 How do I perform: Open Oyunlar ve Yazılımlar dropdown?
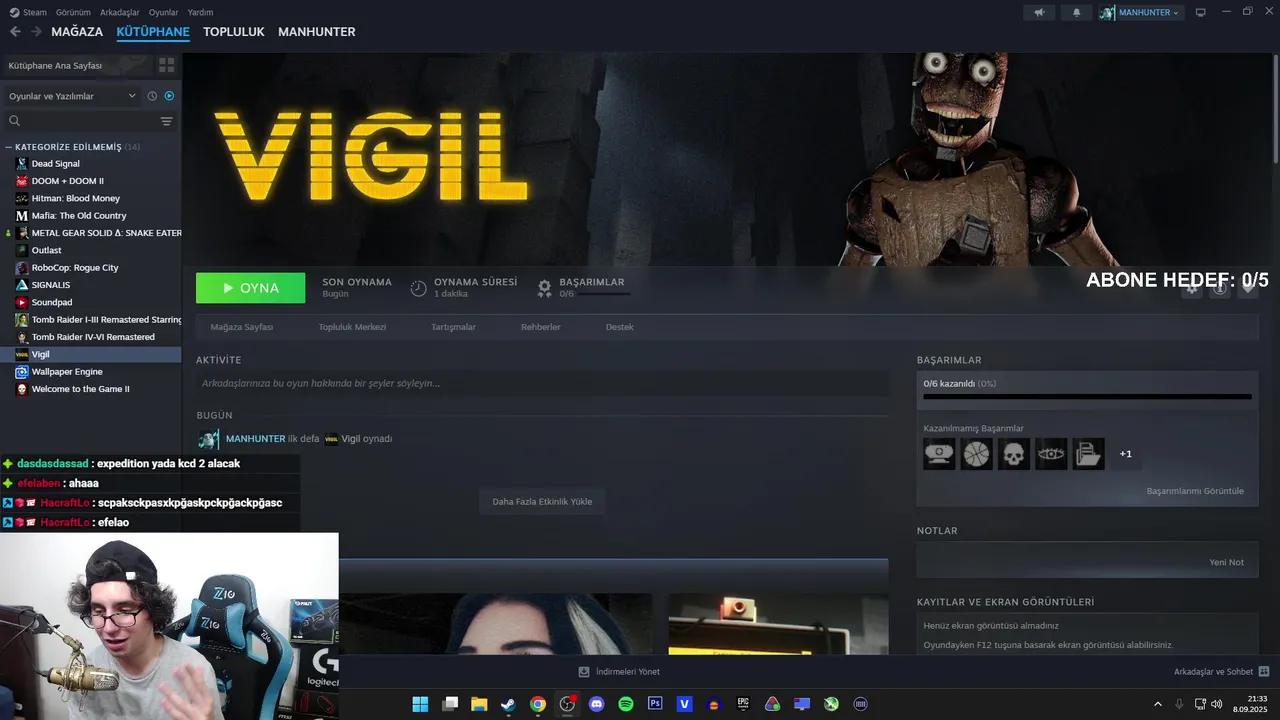click(x=72, y=96)
